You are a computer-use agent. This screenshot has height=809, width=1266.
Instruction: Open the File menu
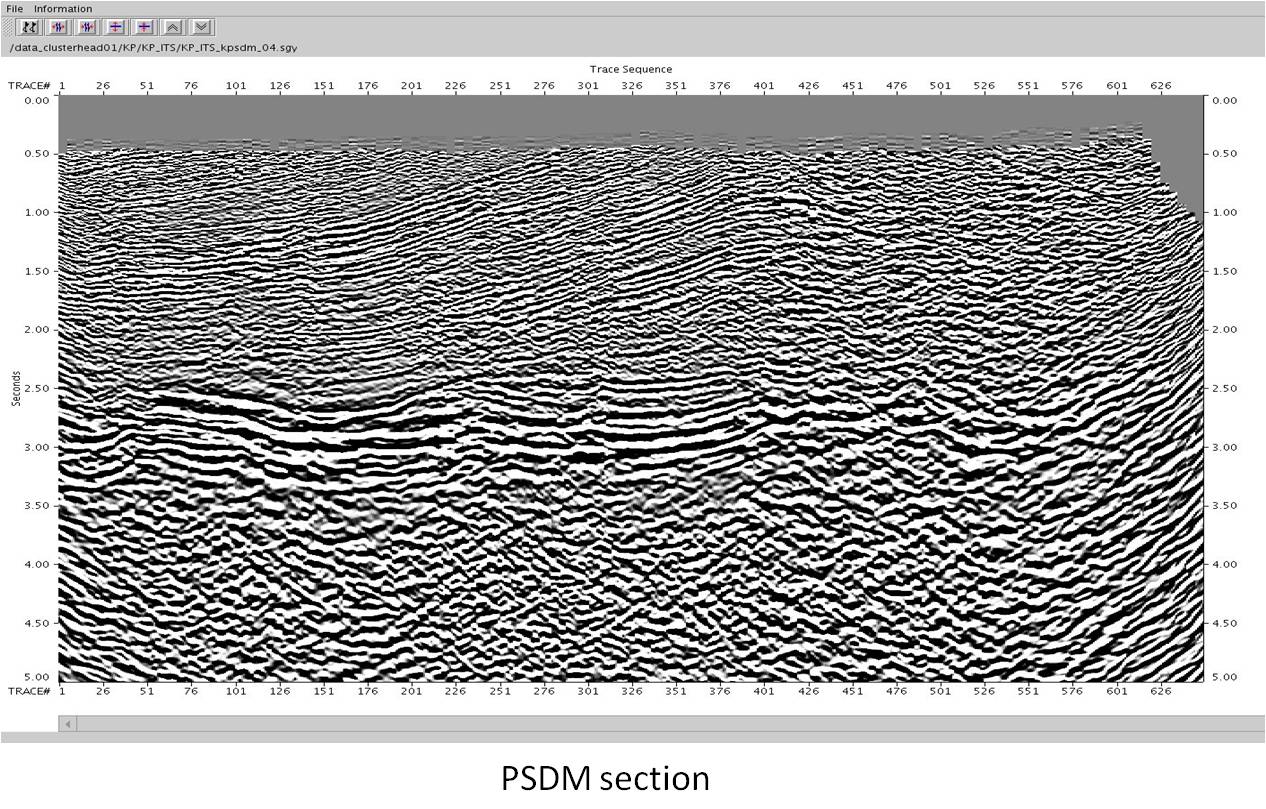(x=14, y=8)
